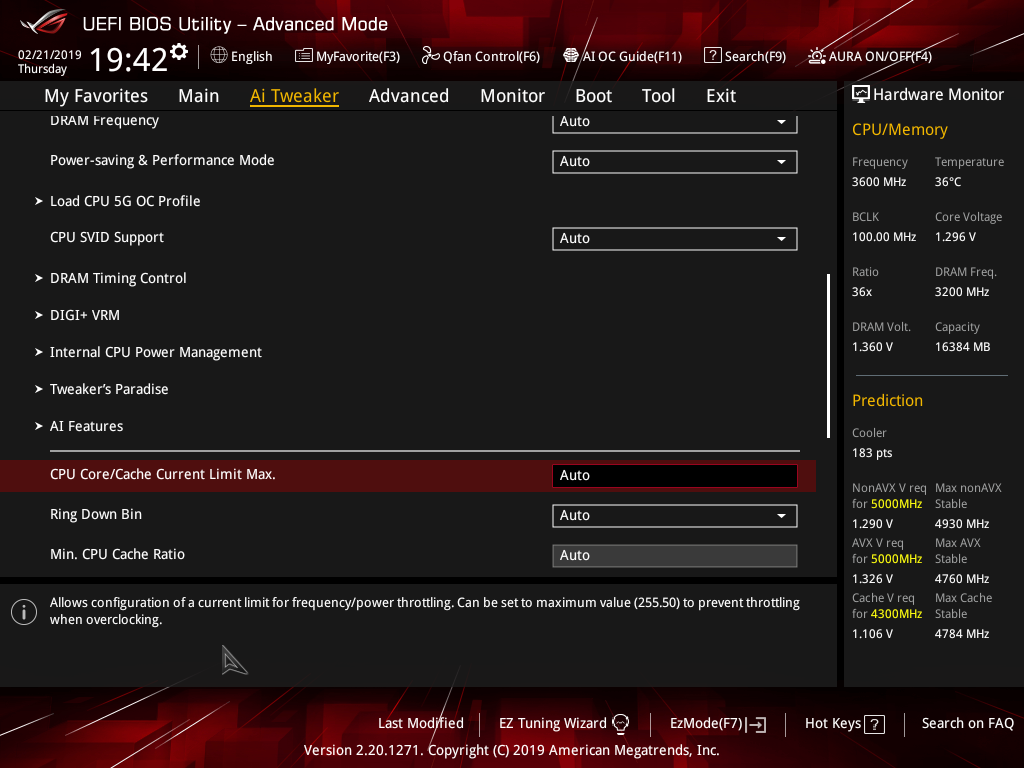Screen dimensions: 1024x768
Task: Open the DRAM Frequency dropdown
Action: point(674,122)
